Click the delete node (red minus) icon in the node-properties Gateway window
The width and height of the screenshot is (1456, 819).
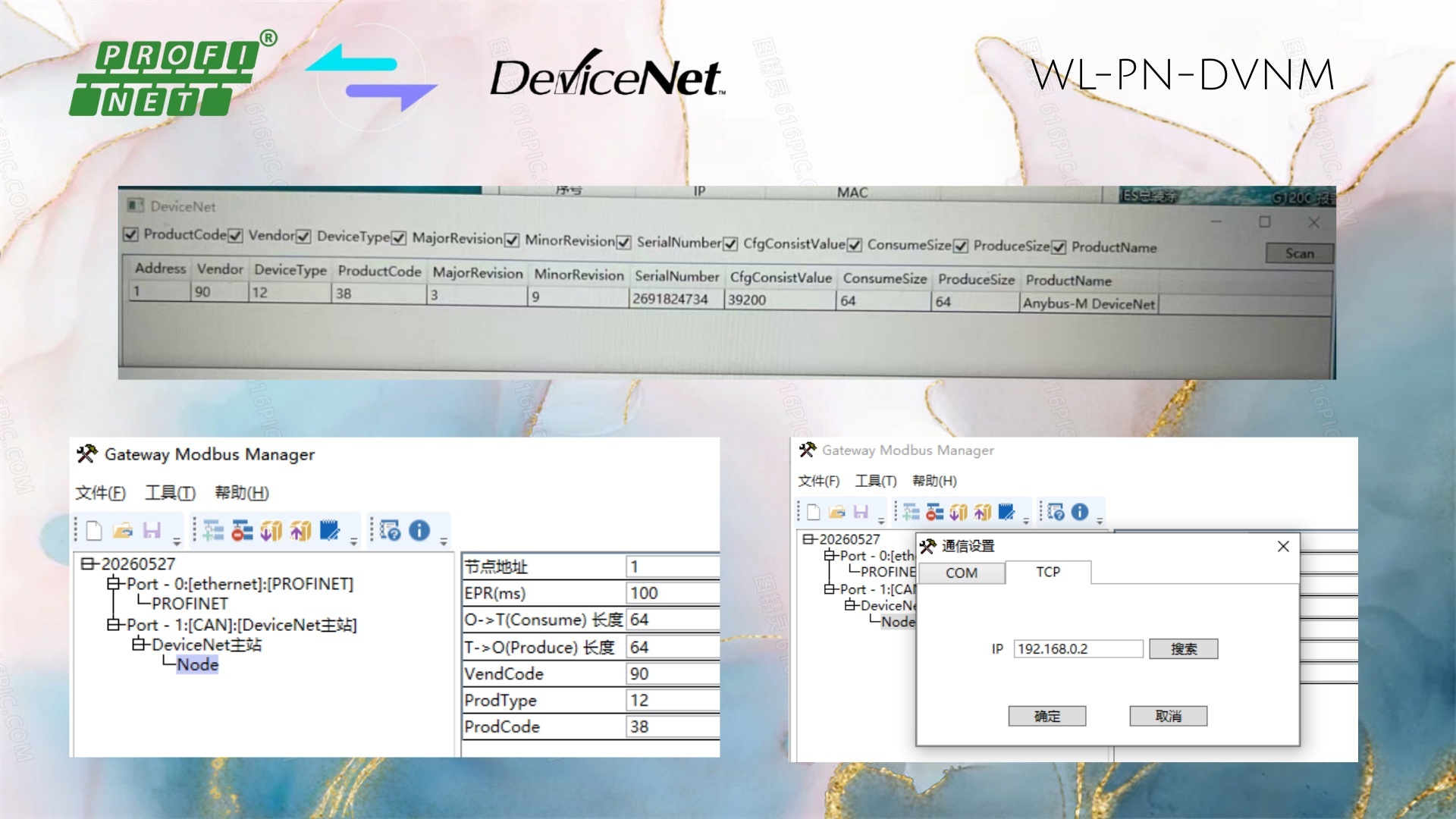coord(242,531)
